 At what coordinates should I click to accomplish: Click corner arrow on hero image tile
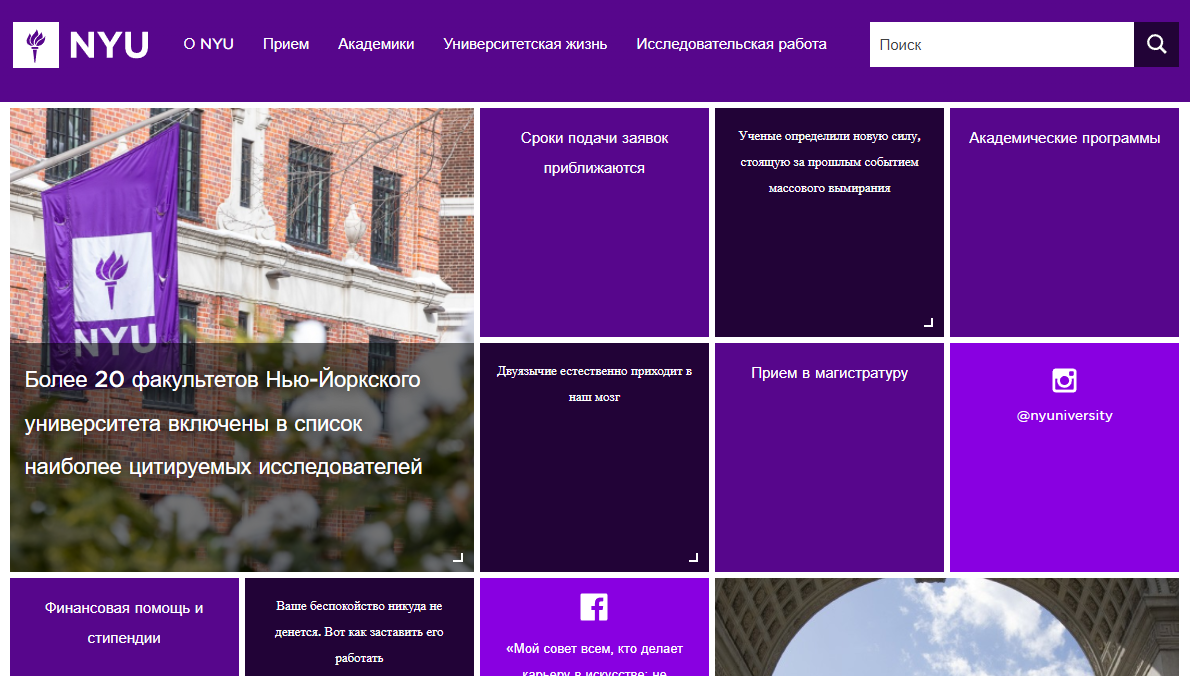[458, 558]
